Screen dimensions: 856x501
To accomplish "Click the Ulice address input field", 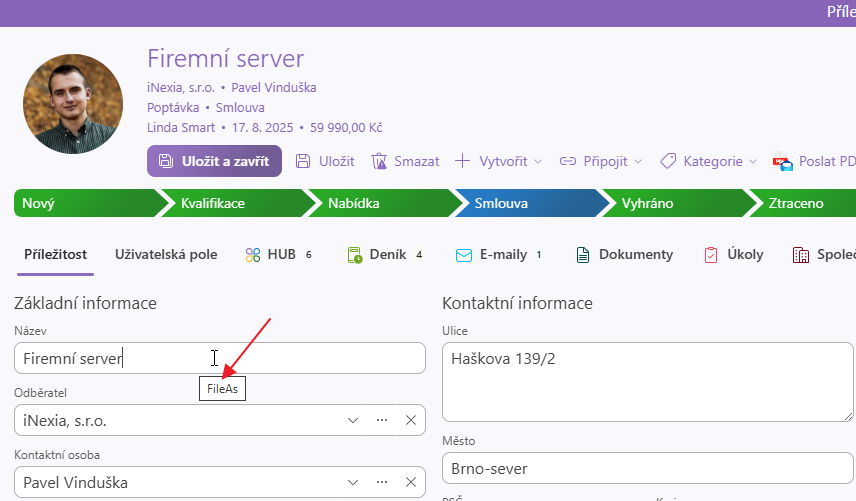I will 647,381.
